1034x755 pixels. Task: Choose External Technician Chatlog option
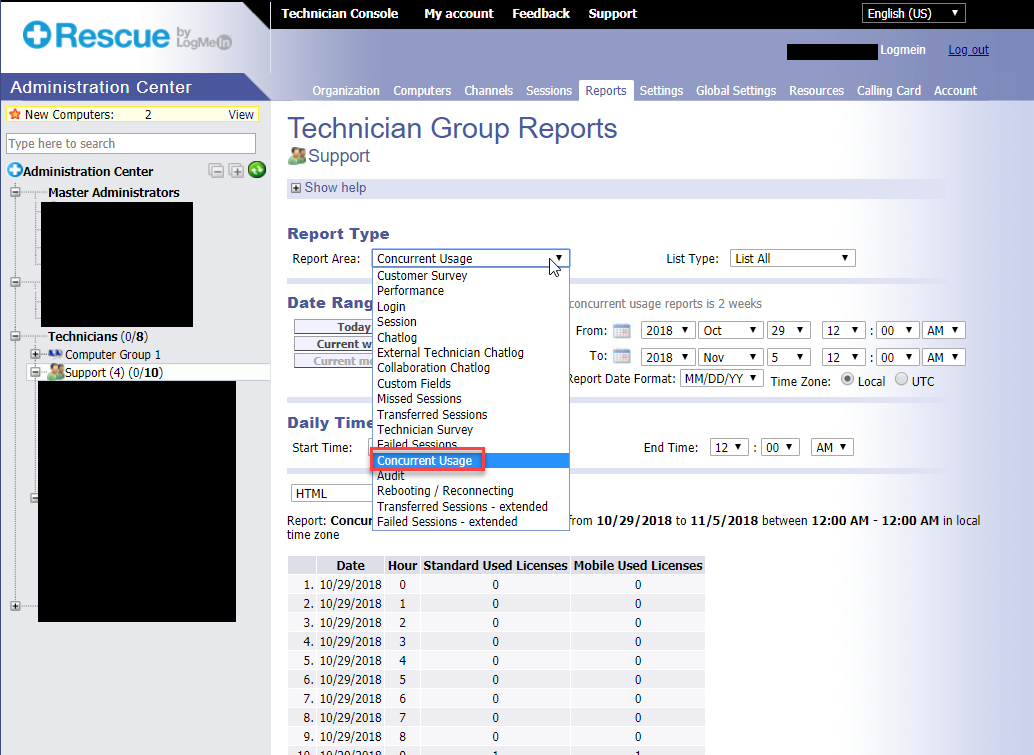[470, 353]
